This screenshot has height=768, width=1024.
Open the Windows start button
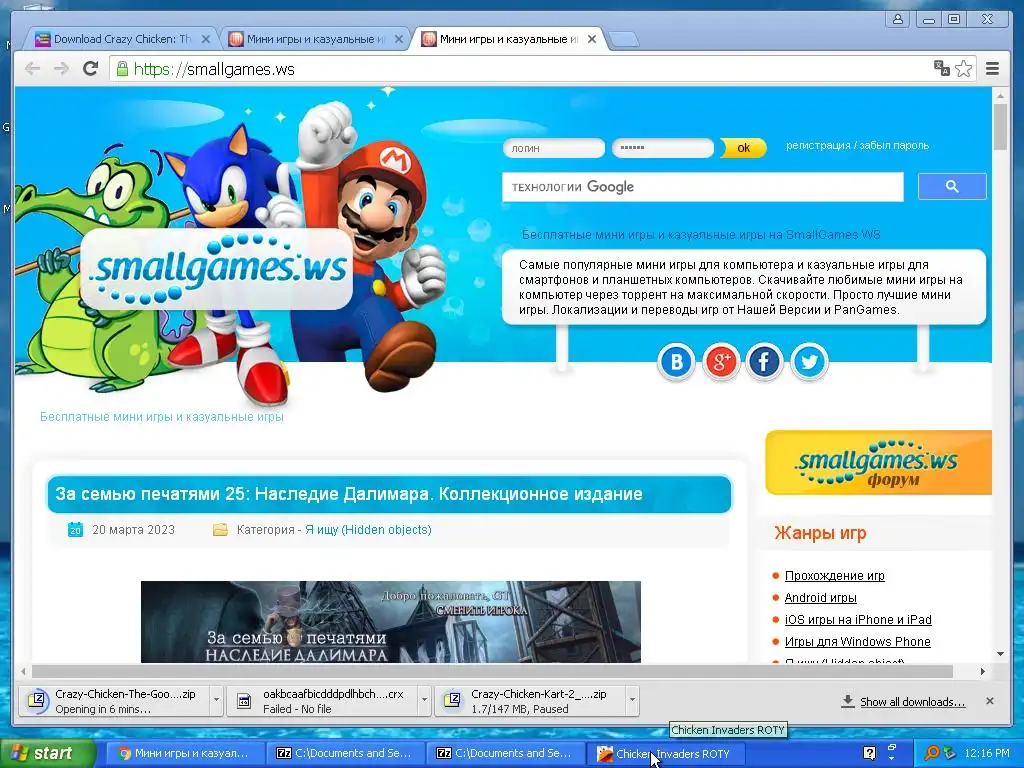point(47,753)
